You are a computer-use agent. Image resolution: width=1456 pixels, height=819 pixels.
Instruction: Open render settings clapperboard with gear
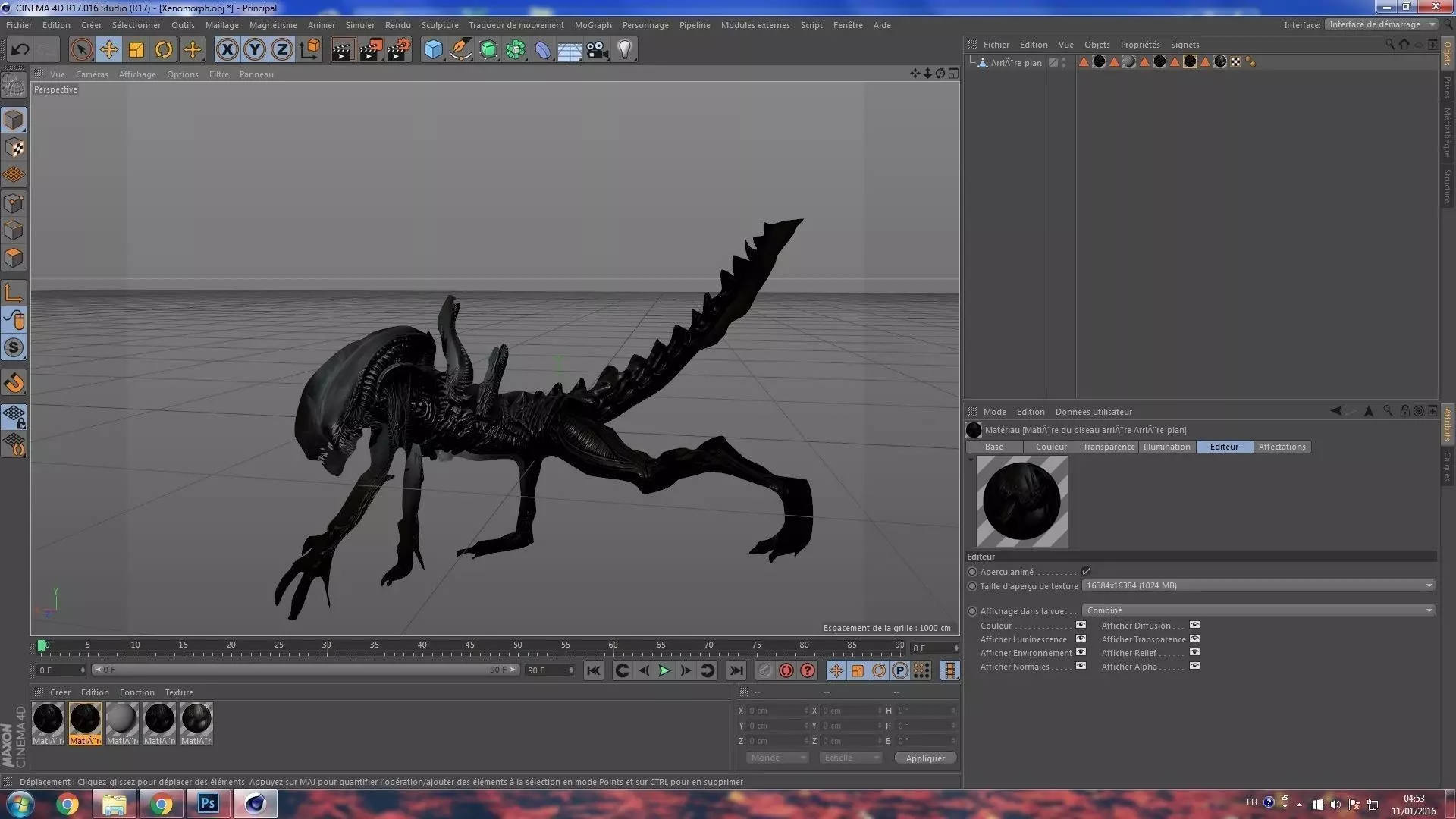pyautogui.click(x=398, y=50)
